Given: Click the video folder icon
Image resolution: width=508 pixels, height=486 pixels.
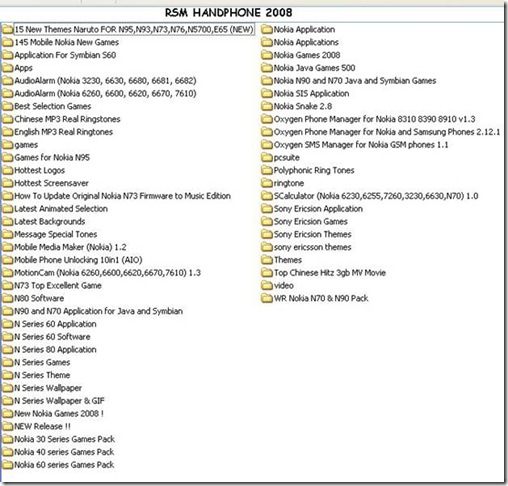Looking at the screenshot, I should coord(267,286).
